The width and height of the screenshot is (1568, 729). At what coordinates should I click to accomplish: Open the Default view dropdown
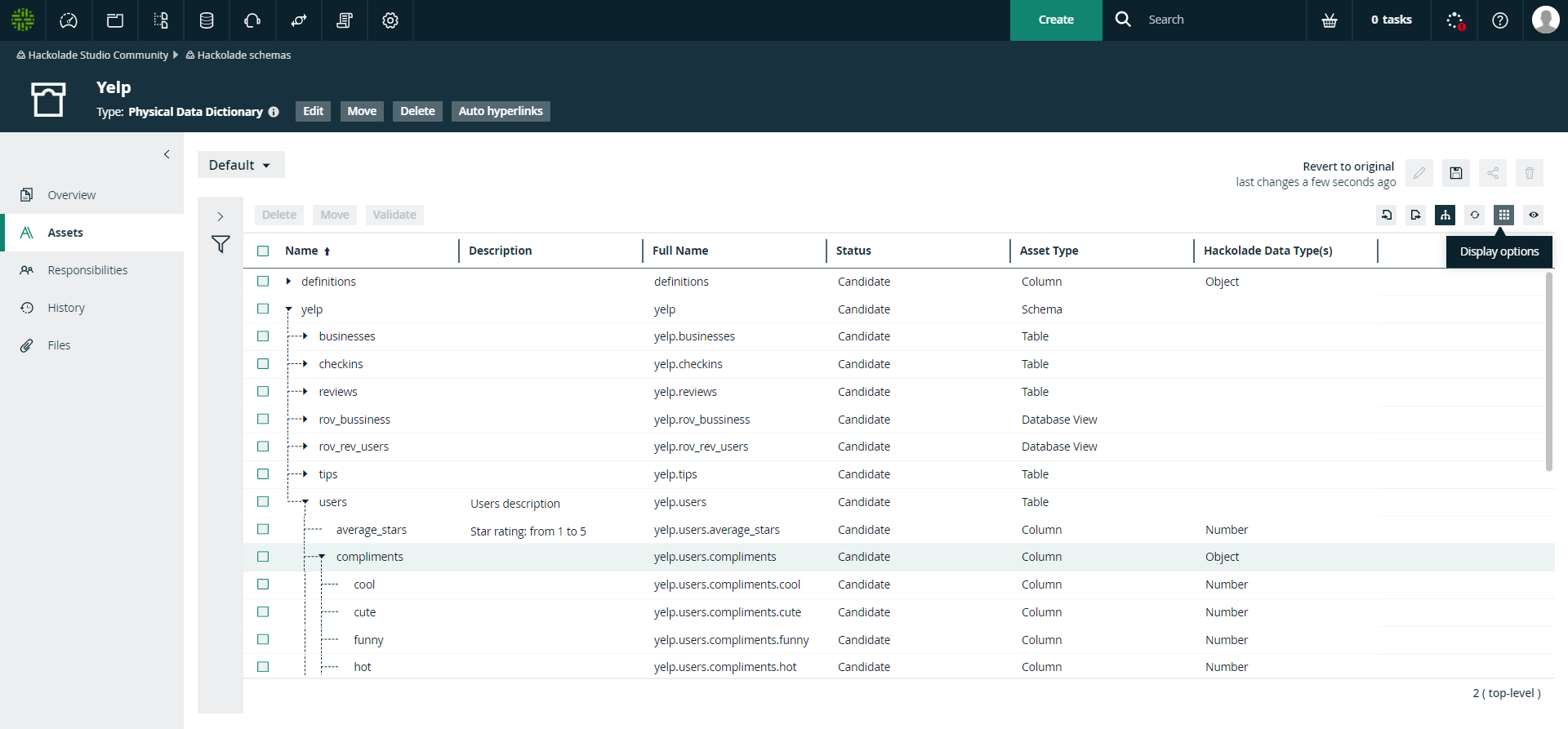coord(241,165)
